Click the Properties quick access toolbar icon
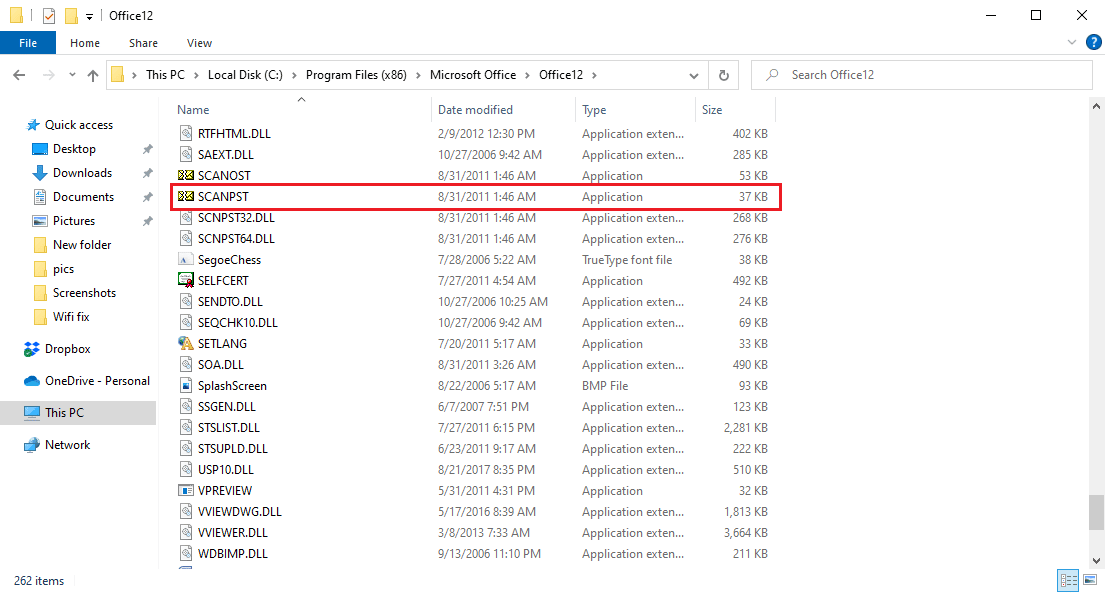Screen dimensions: 1105x593 coord(49,16)
